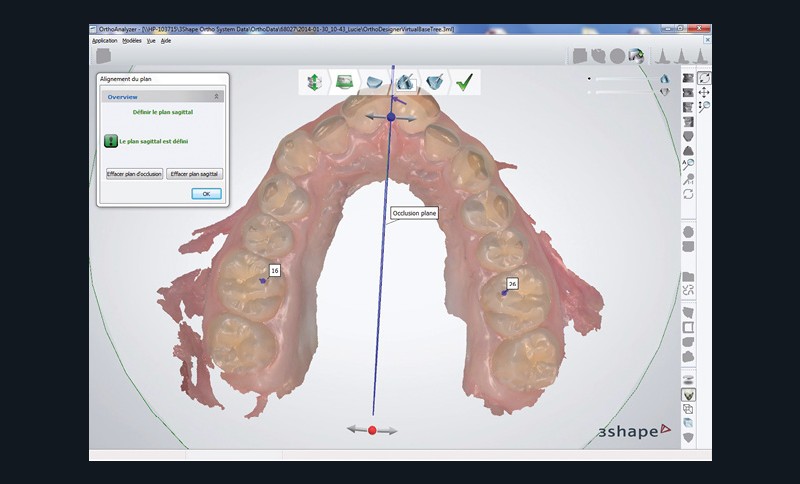The image size is (800, 484).
Task: Open the Application menu
Action: point(104,41)
